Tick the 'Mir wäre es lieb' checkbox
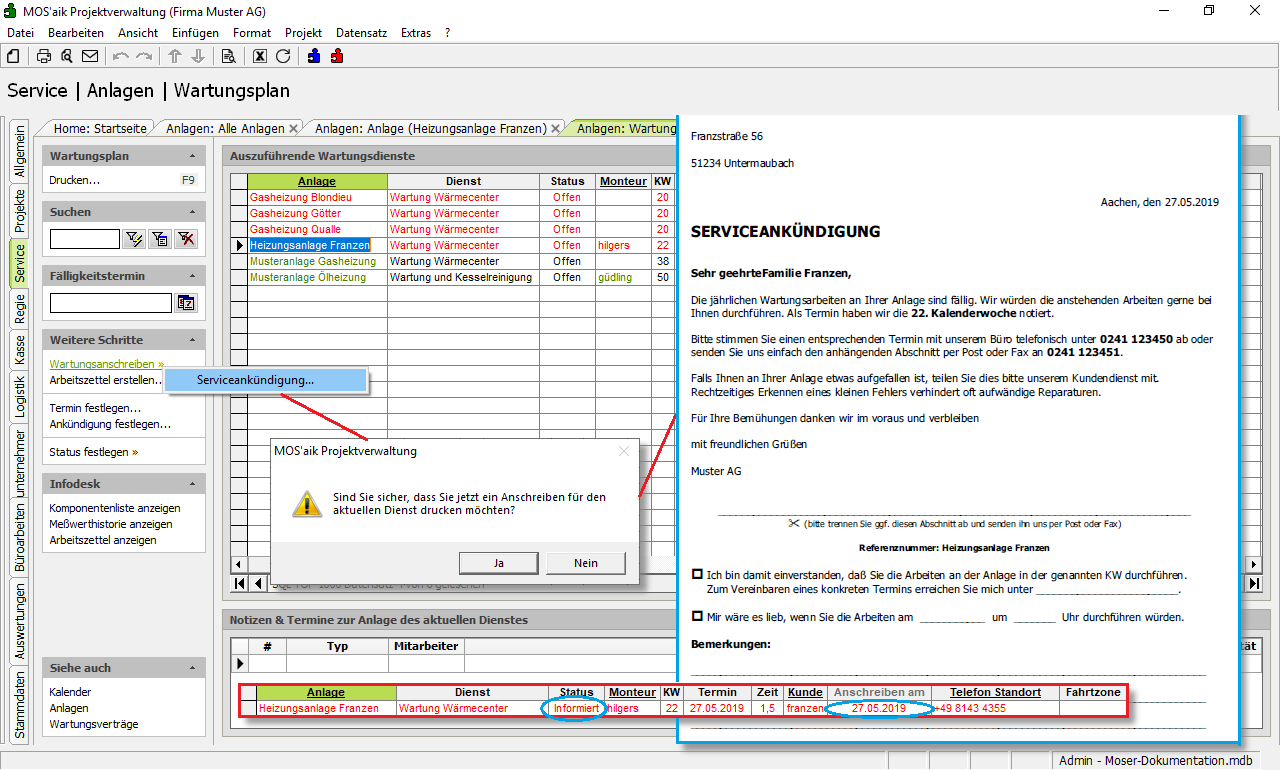 click(x=697, y=617)
